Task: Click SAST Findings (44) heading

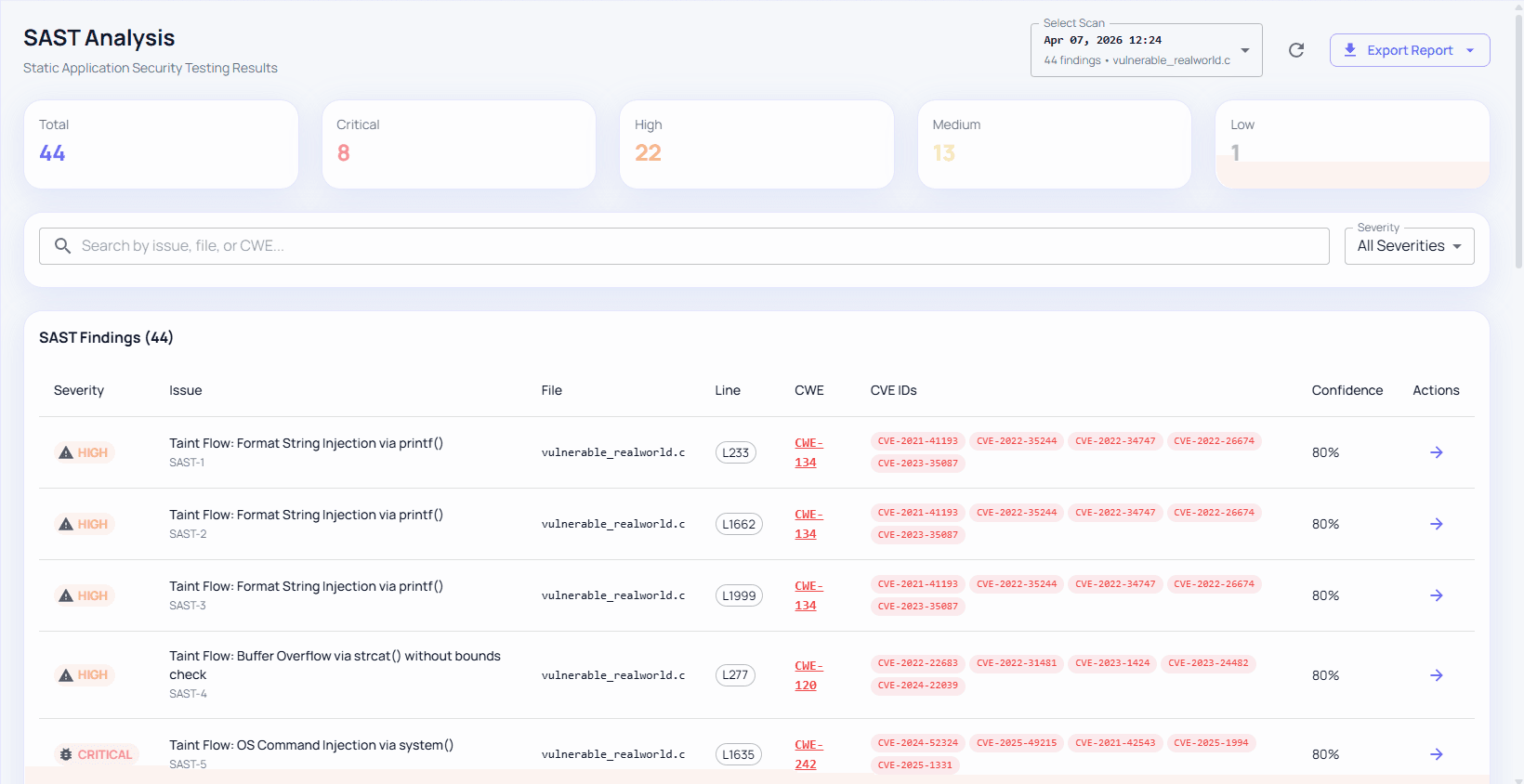Action: pyautogui.click(x=106, y=338)
